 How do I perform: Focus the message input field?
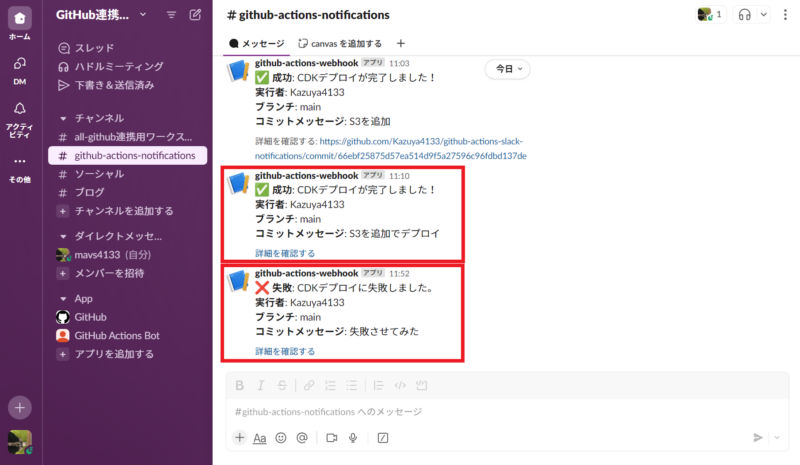click(x=507, y=411)
